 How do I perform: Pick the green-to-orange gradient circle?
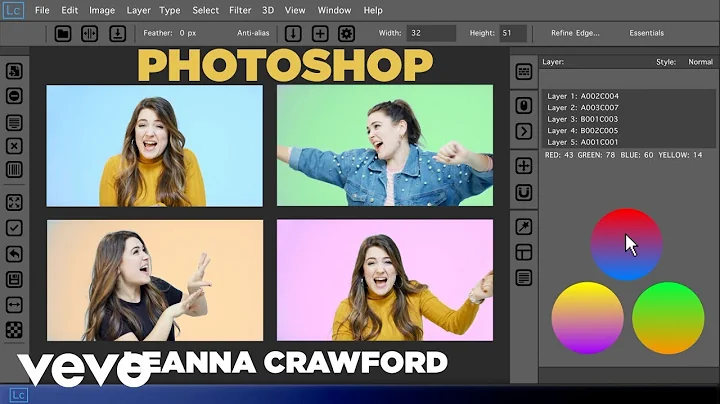[x=668, y=318]
